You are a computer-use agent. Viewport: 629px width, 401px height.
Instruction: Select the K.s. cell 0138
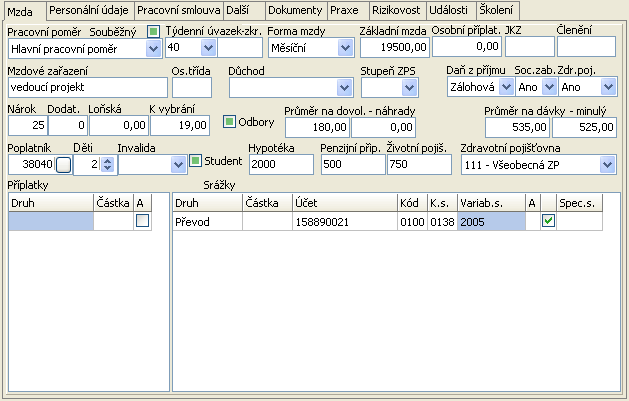[x=442, y=221]
